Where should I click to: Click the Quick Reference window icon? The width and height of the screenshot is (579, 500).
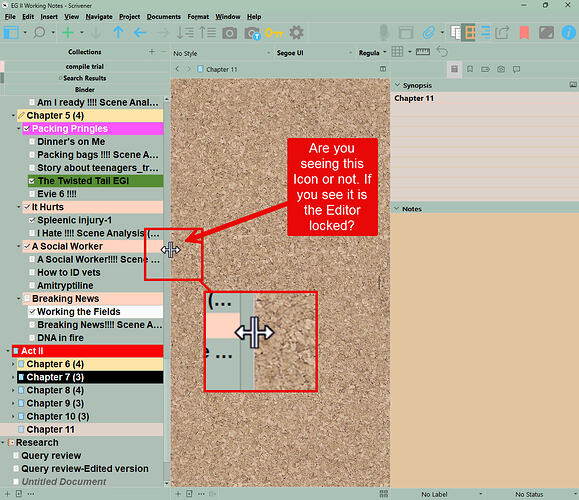[x=406, y=33]
